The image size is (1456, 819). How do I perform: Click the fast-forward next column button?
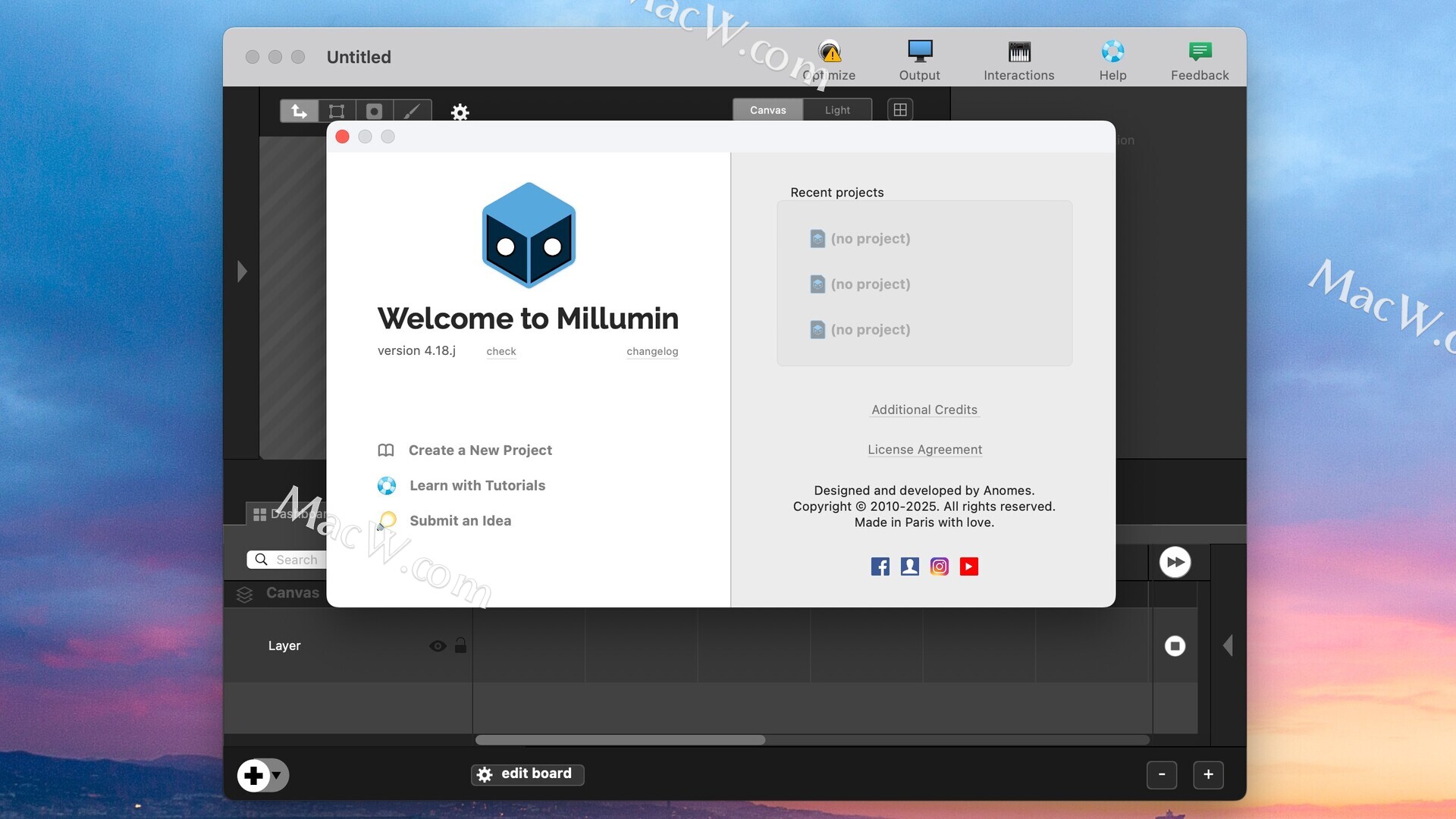(x=1175, y=562)
